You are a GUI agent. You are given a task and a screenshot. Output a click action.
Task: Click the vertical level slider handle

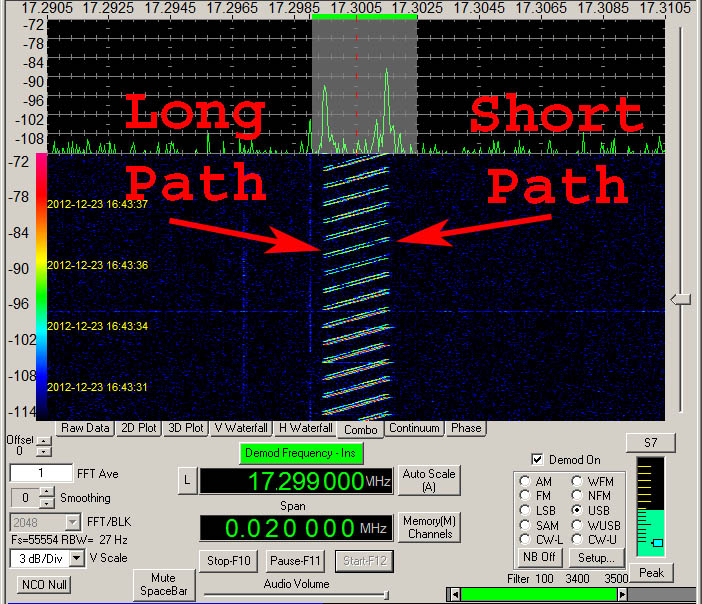pos(681,300)
